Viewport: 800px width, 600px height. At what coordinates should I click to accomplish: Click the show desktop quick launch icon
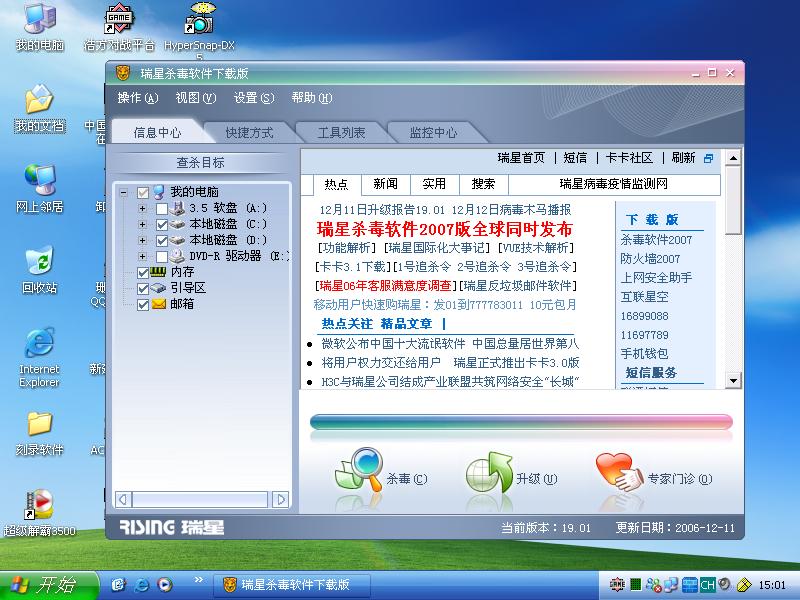pyautogui.click(x=118, y=584)
